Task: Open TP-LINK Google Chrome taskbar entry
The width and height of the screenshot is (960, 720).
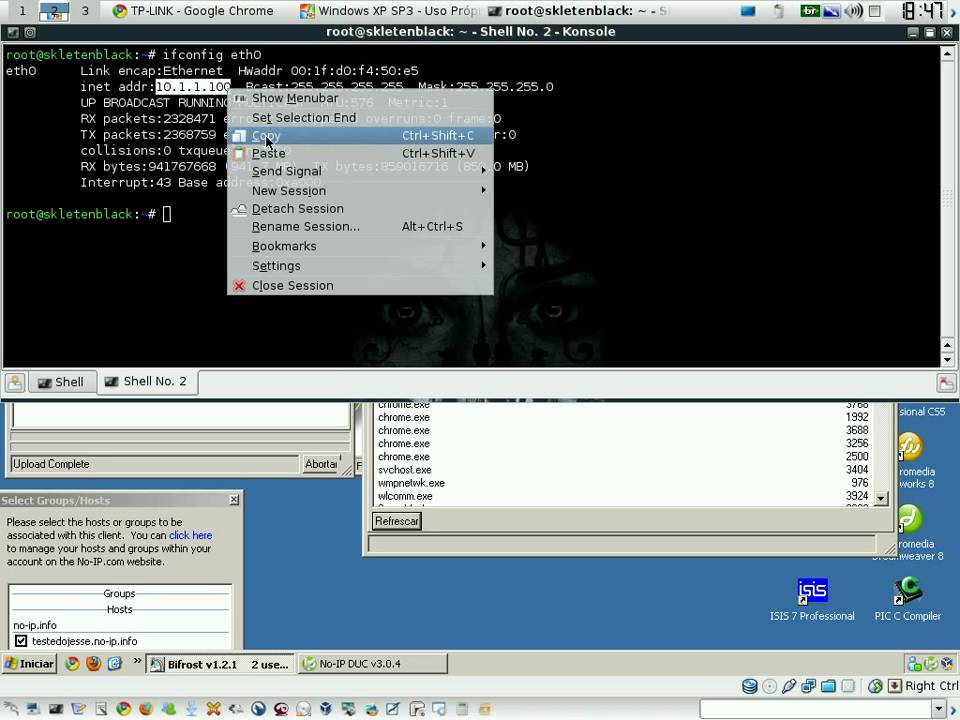Action: click(194, 10)
